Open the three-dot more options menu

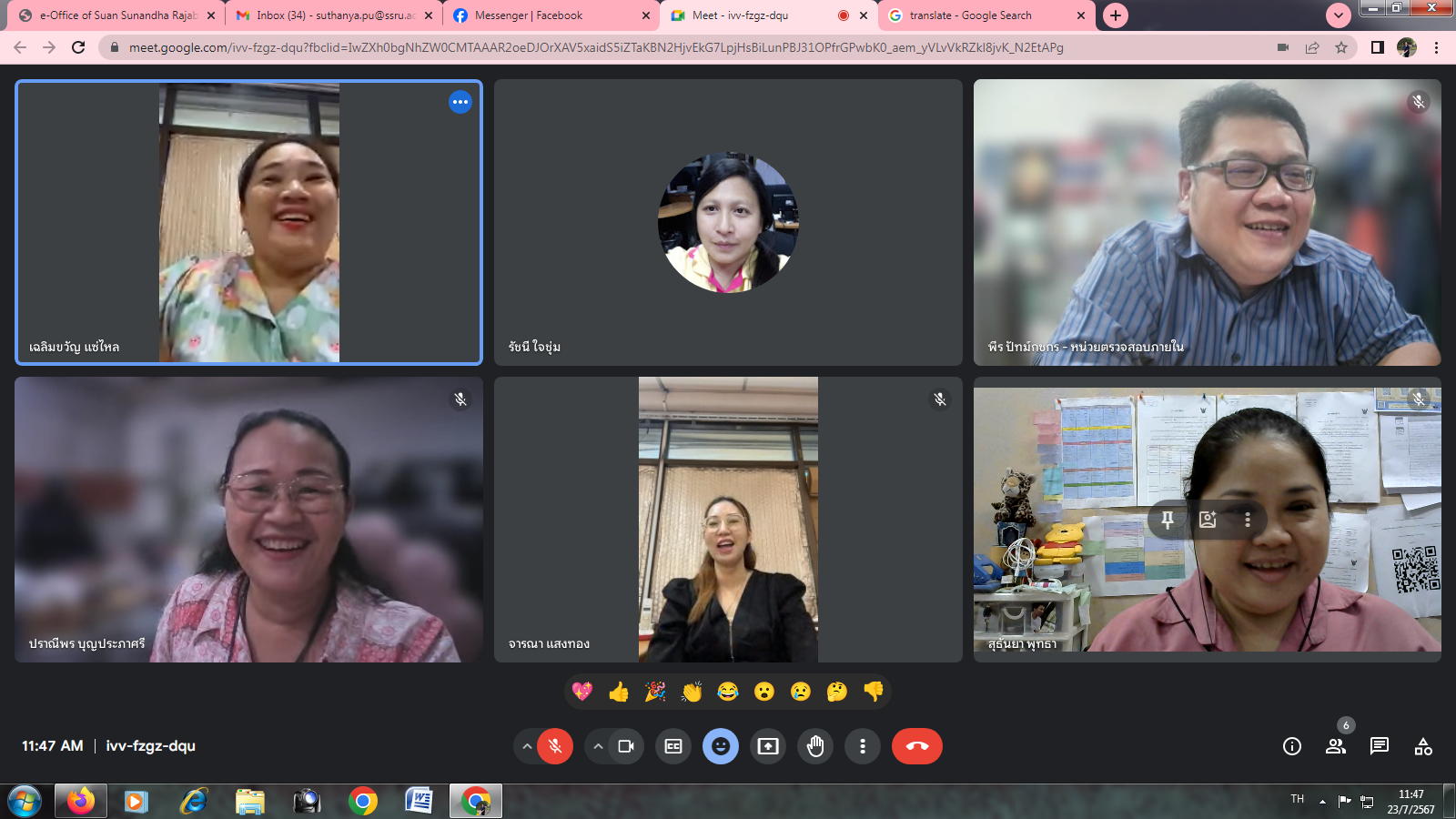tap(863, 746)
